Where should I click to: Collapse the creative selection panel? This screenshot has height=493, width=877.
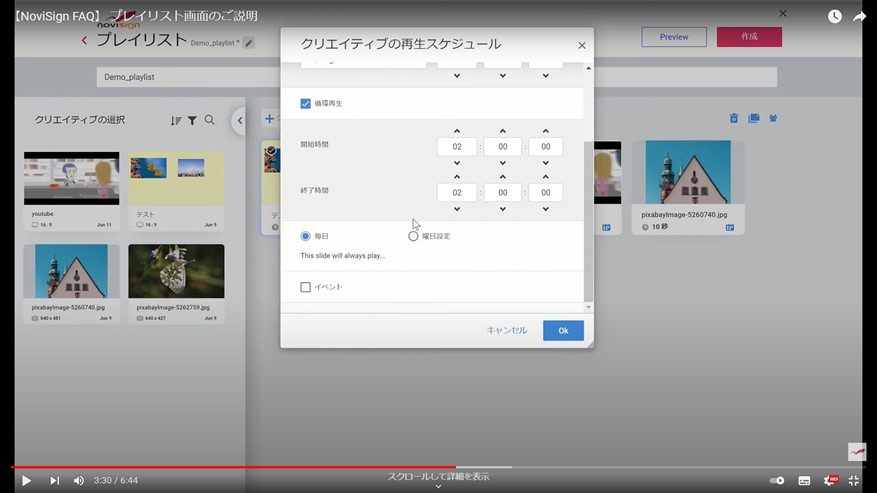click(239, 120)
